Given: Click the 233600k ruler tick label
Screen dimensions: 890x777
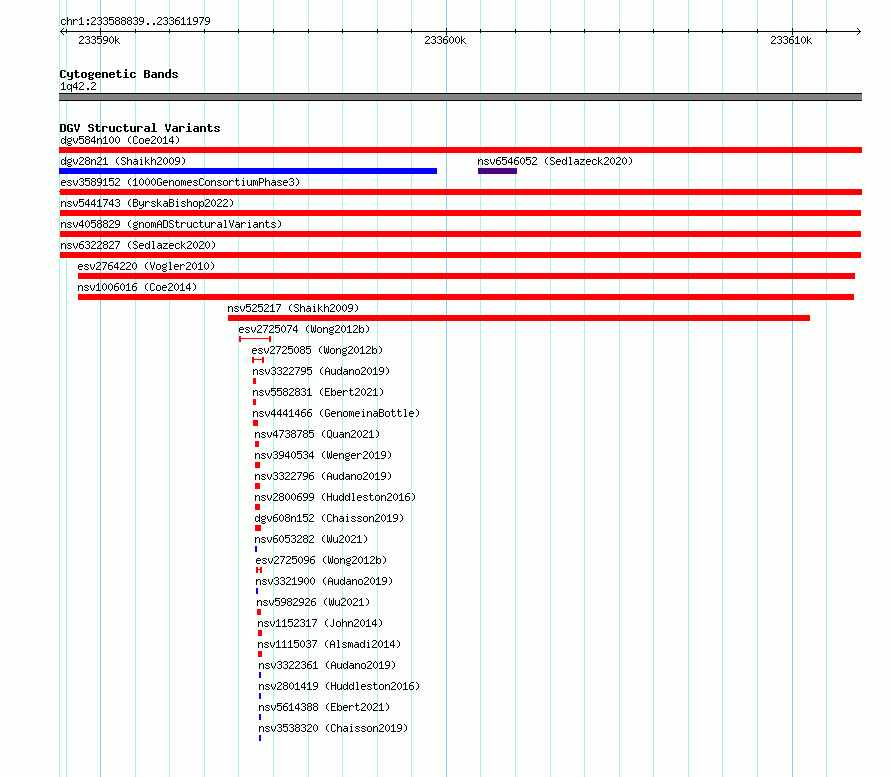Looking at the screenshot, I should [x=445, y=40].
